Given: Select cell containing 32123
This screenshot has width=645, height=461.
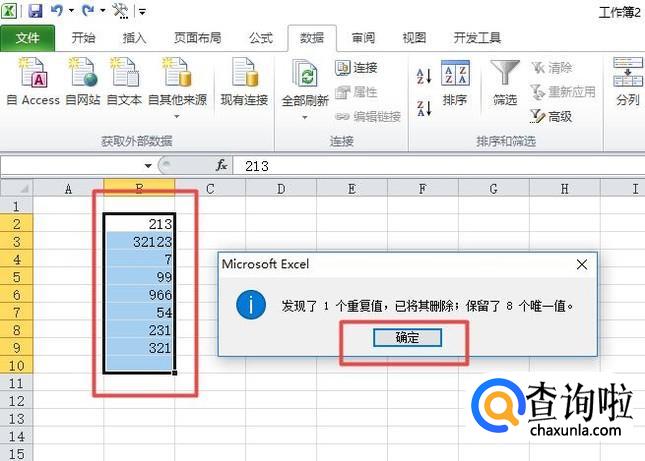Looking at the screenshot, I should tap(139, 241).
